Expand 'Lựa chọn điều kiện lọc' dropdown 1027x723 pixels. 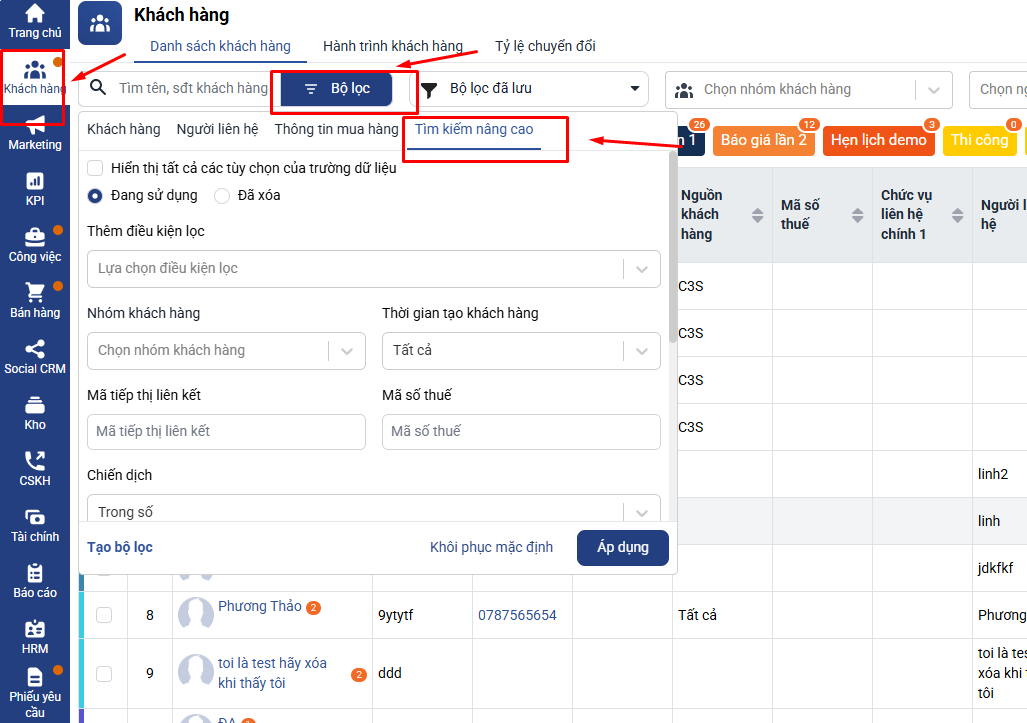[x=373, y=269]
